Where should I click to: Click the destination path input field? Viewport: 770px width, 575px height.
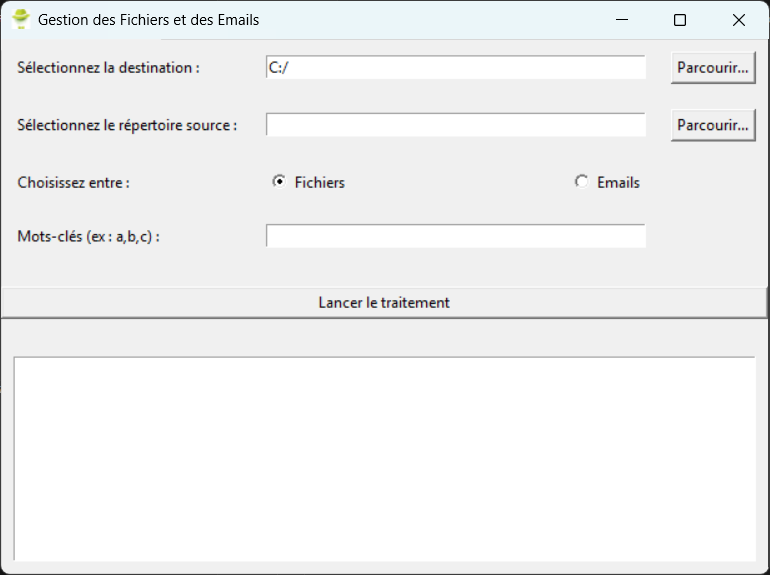coord(456,67)
